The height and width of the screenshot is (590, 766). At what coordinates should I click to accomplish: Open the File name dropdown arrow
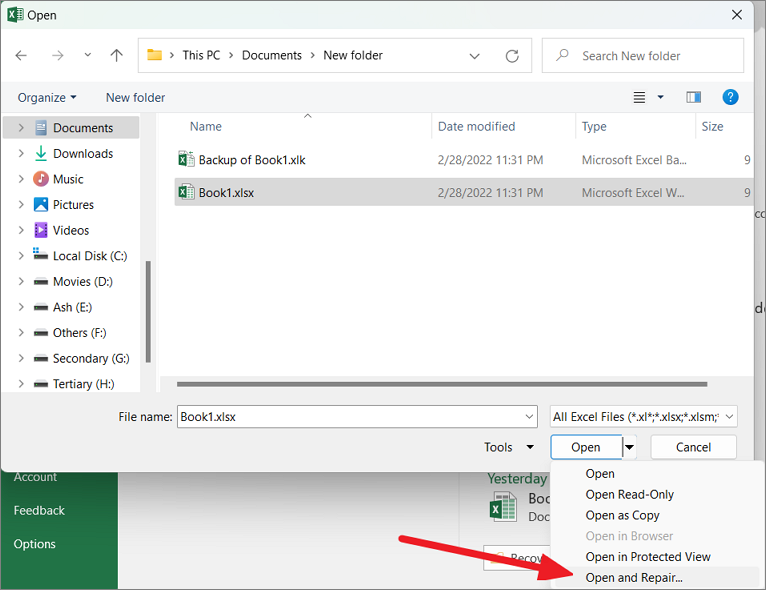pyautogui.click(x=529, y=417)
